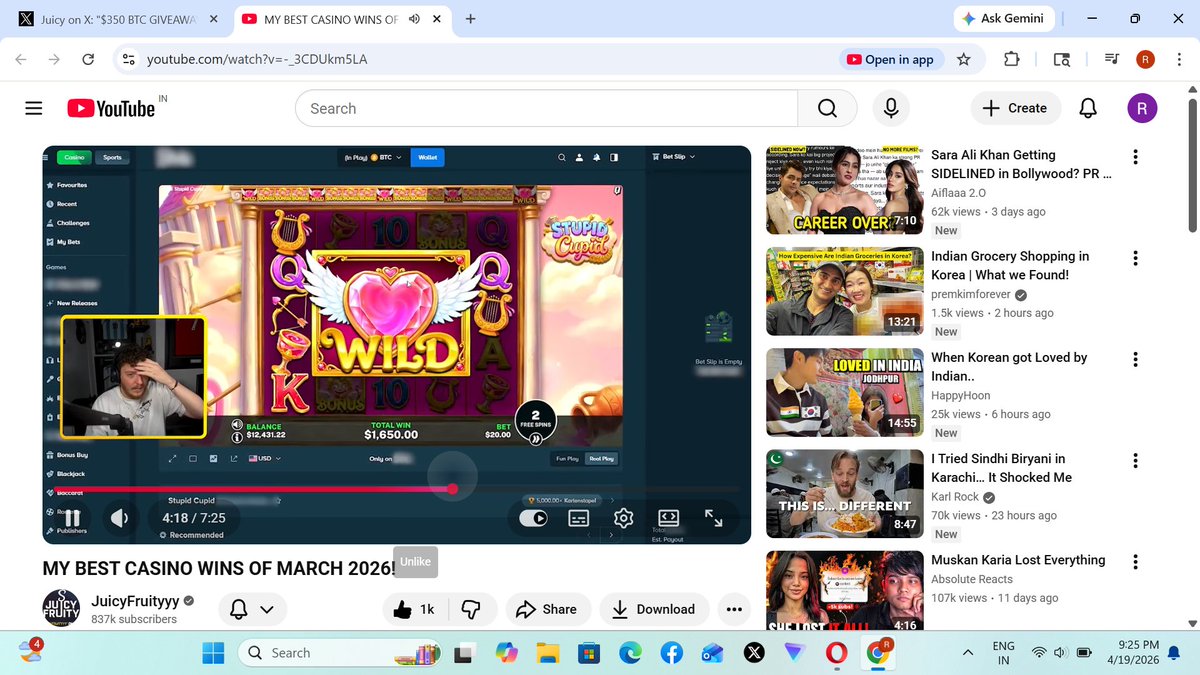The image size is (1200, 675).
Task: Open the Chrome extensions puzzle icon
Action: (1011, 60)
